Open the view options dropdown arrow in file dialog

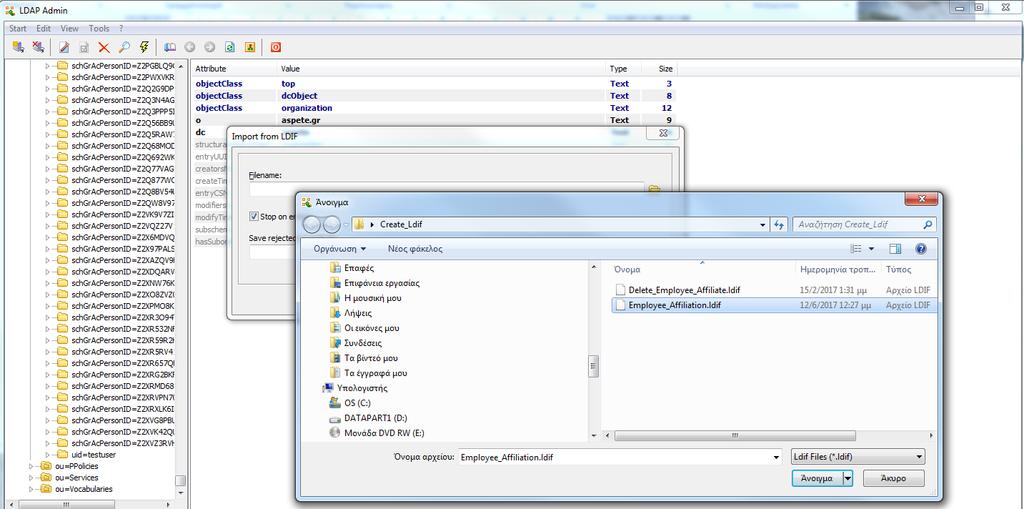(x=871, y=249)
